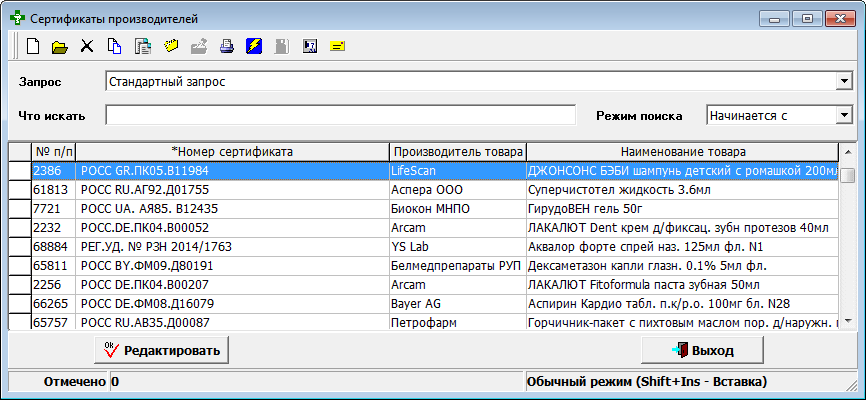
Task: Click the table's vertical scrollbar down arrow
Action: [x=847, y=320]
